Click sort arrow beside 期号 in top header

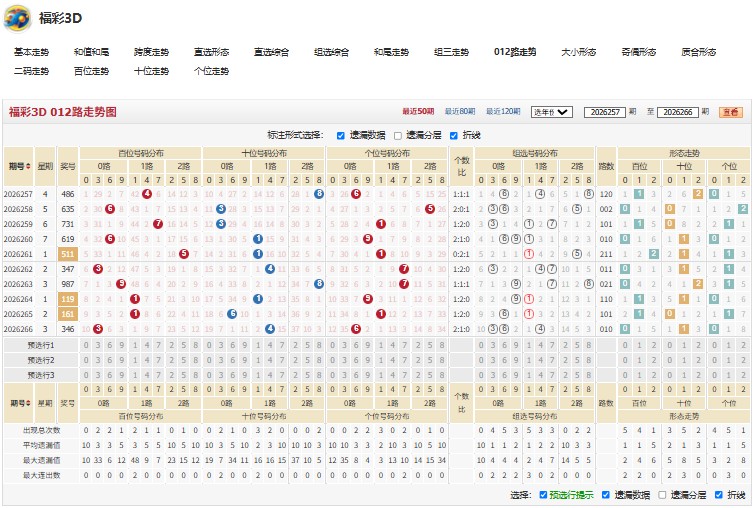point(28,166)
